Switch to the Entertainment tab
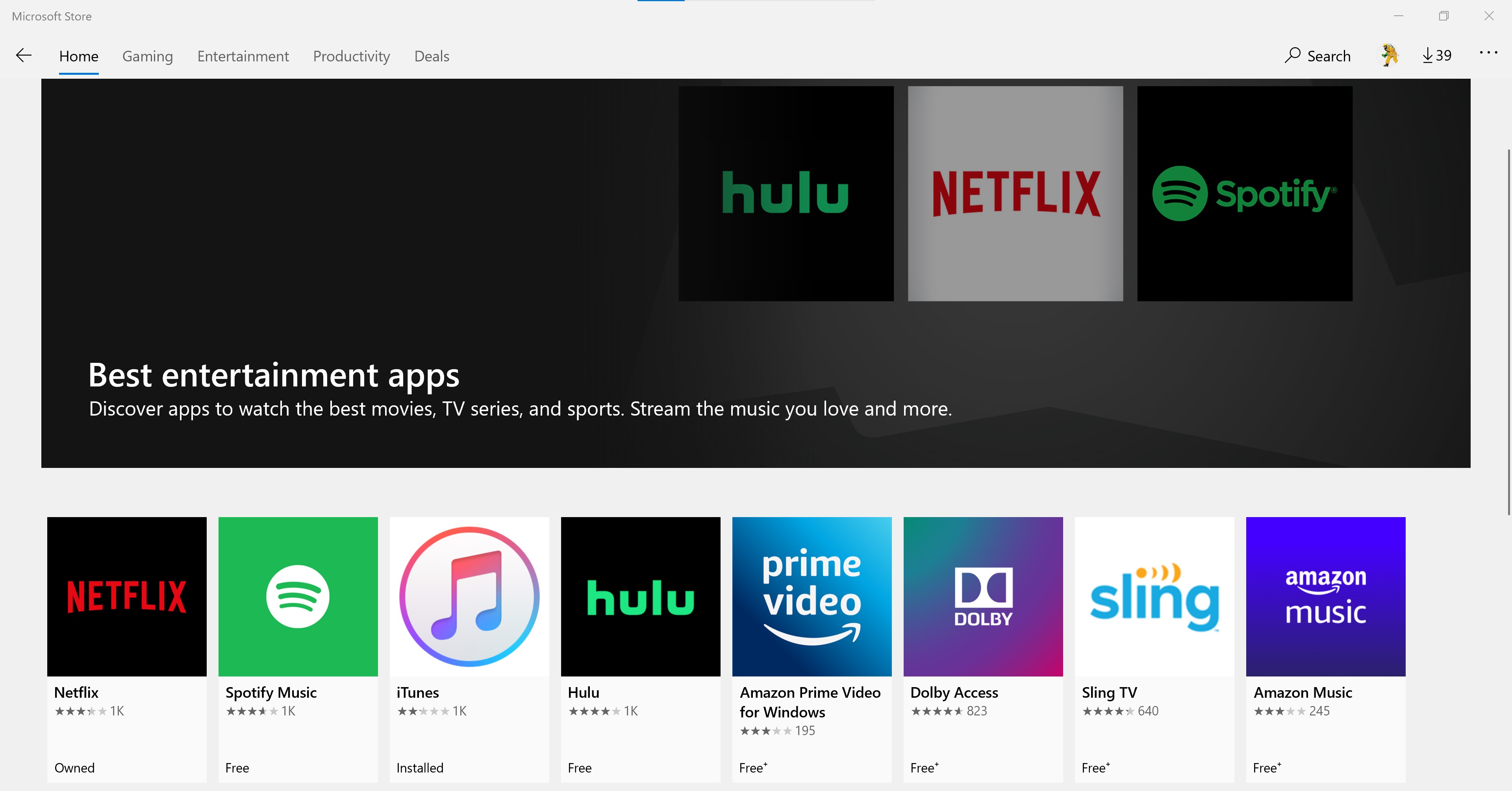This screenshot has height=791, width=1512. (243, 56)
